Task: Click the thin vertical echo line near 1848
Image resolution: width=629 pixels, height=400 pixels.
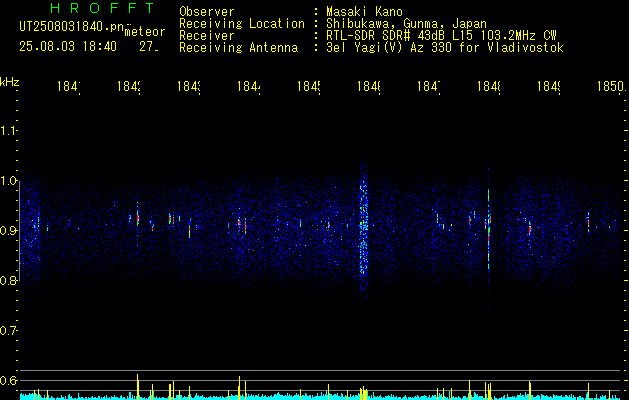Action: pos(489,235)
